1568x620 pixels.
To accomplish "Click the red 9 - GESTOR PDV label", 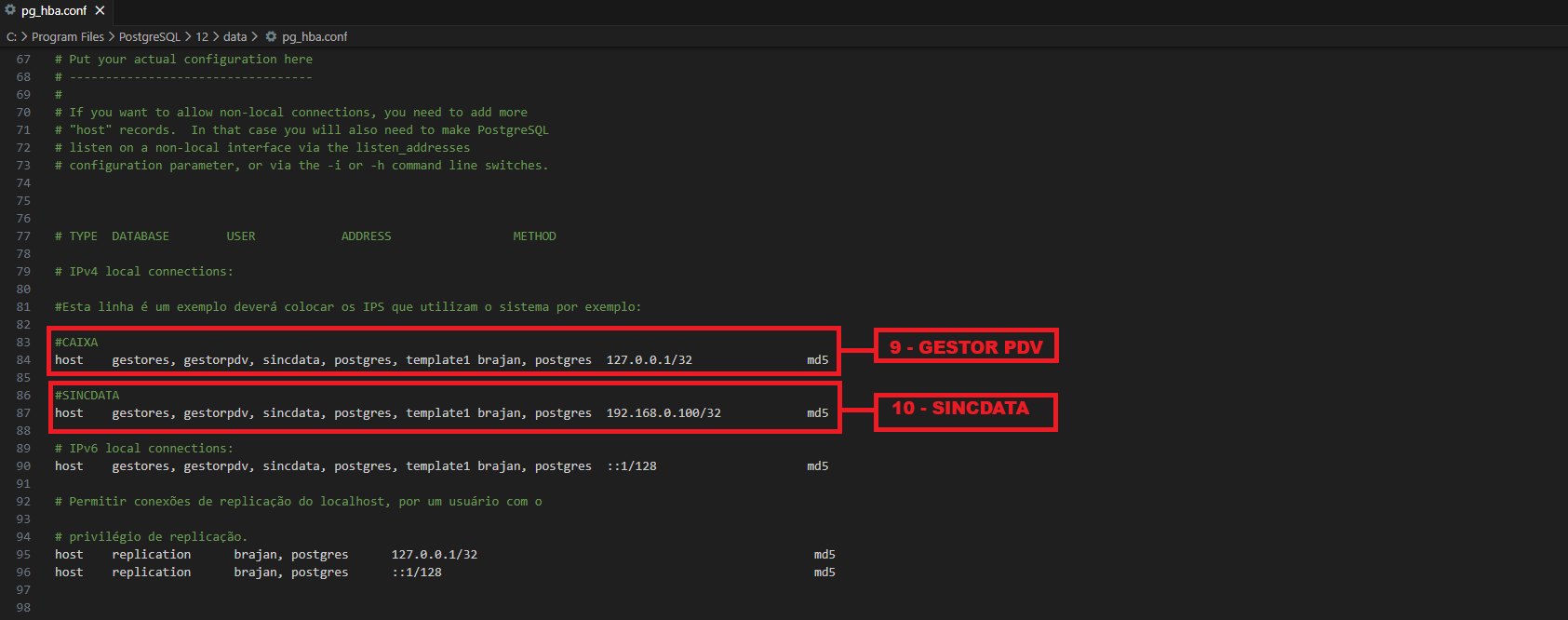I will (966, 346).
